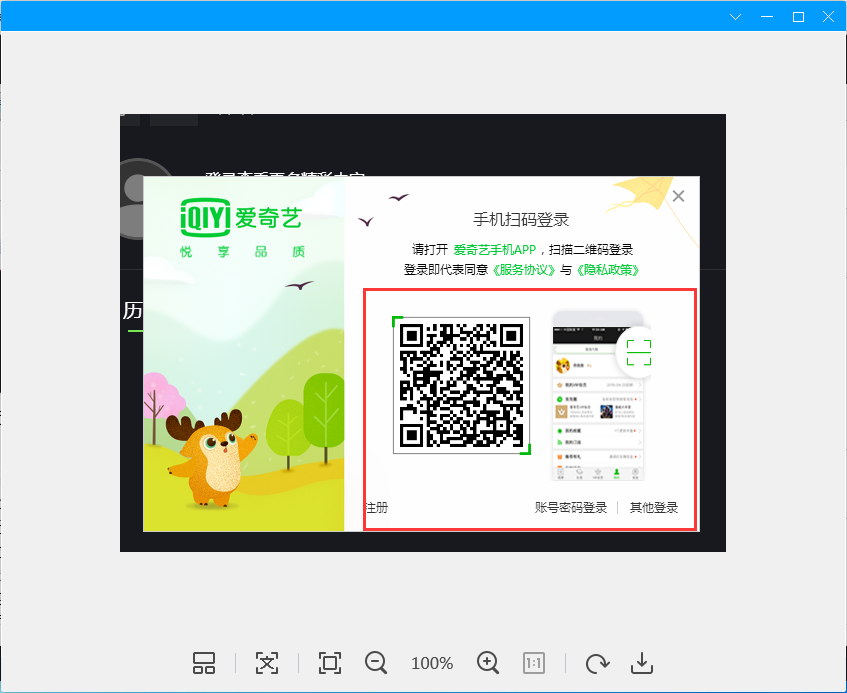Open the 服务协议 service agreement link
847x693 pixels.
(524, 270)
